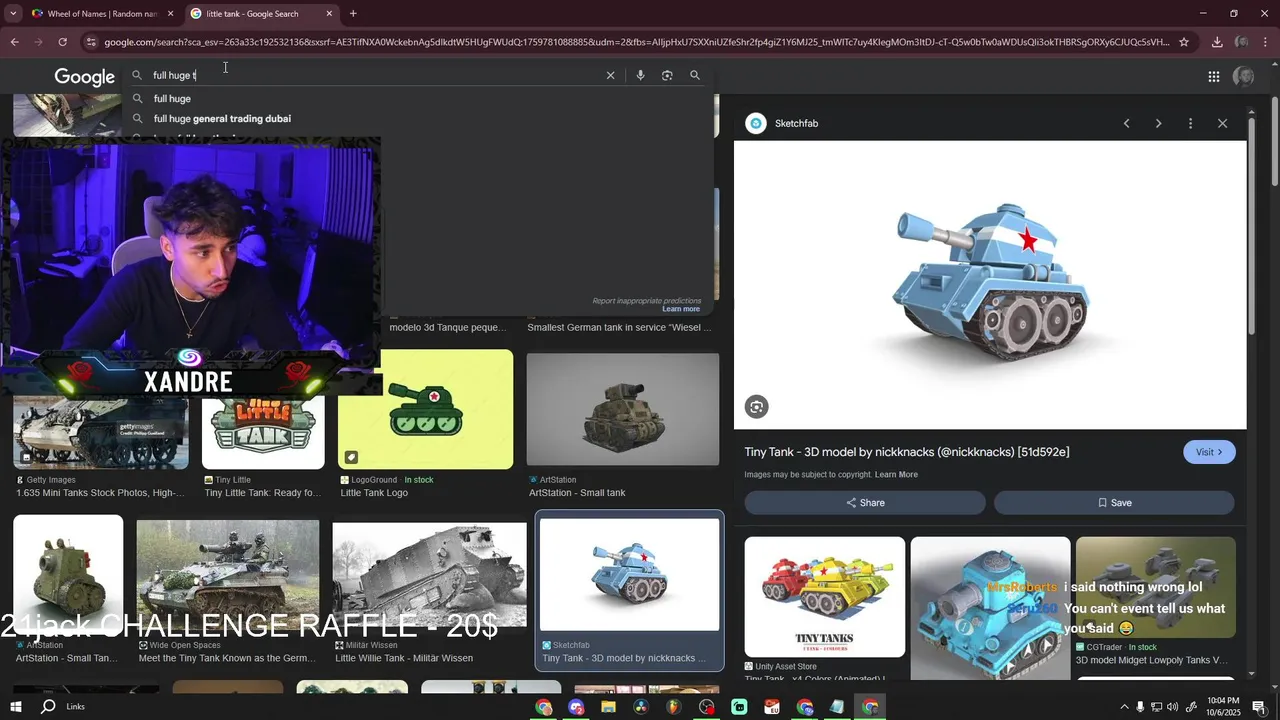Open the Little Willie Tank grayscale photo
1280x720 pixels.
(429, 577)
